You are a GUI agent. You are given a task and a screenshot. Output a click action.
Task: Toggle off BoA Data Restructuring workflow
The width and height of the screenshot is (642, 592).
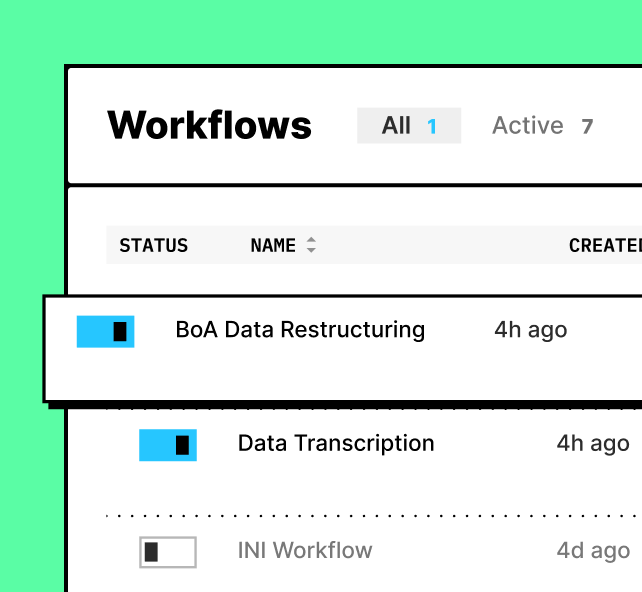click(106, 332)
